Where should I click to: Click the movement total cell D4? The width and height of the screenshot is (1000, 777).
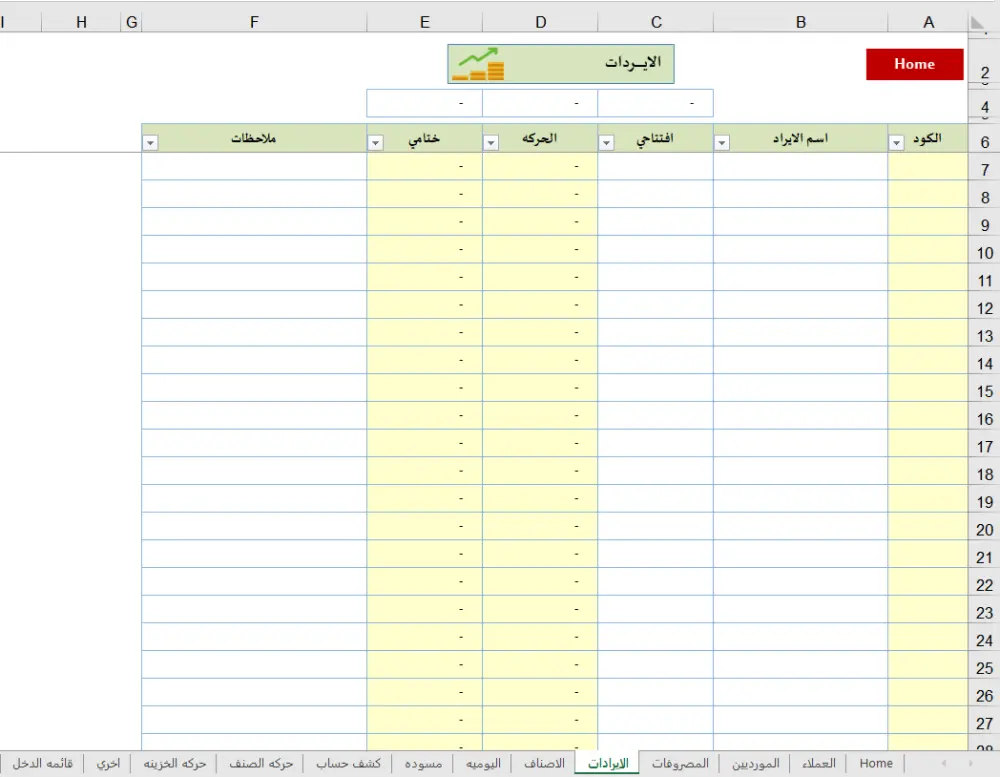(540, 103)
